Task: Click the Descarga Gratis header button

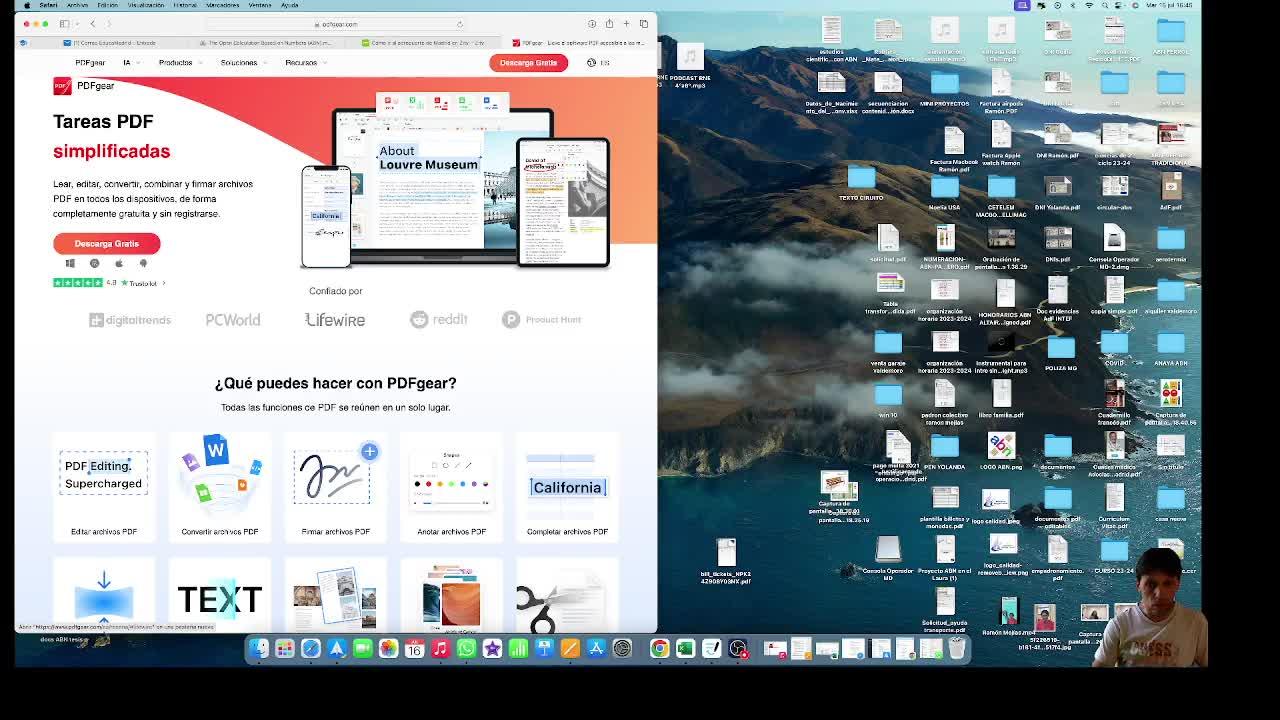Action: pyautogui.click(x=528, y=62)
